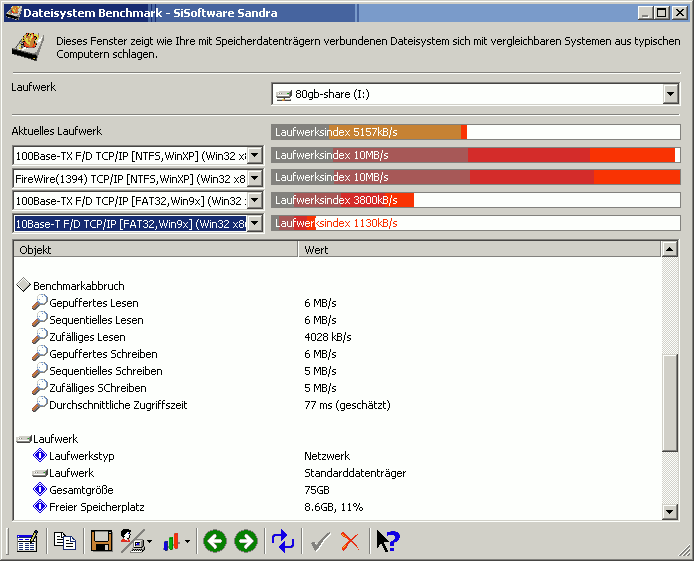Select the Gepuffertes Lesen row
The width and height of the screenshot is (694, 561).
(x=338, y=303)
